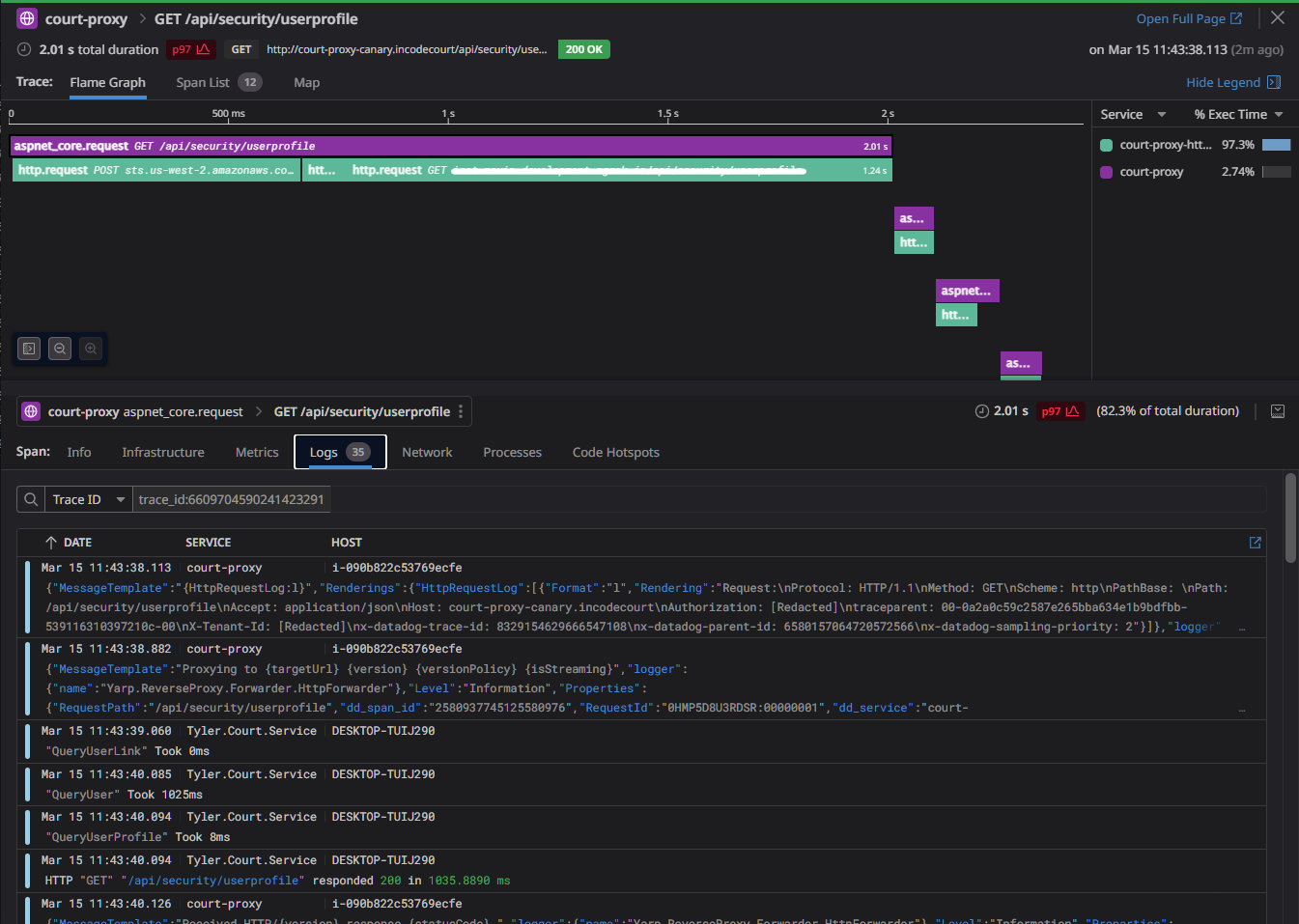This screenshot has width=1299, height=924.
Task: Click the search magnifier in the Trace ID bar
Action: 29,498
